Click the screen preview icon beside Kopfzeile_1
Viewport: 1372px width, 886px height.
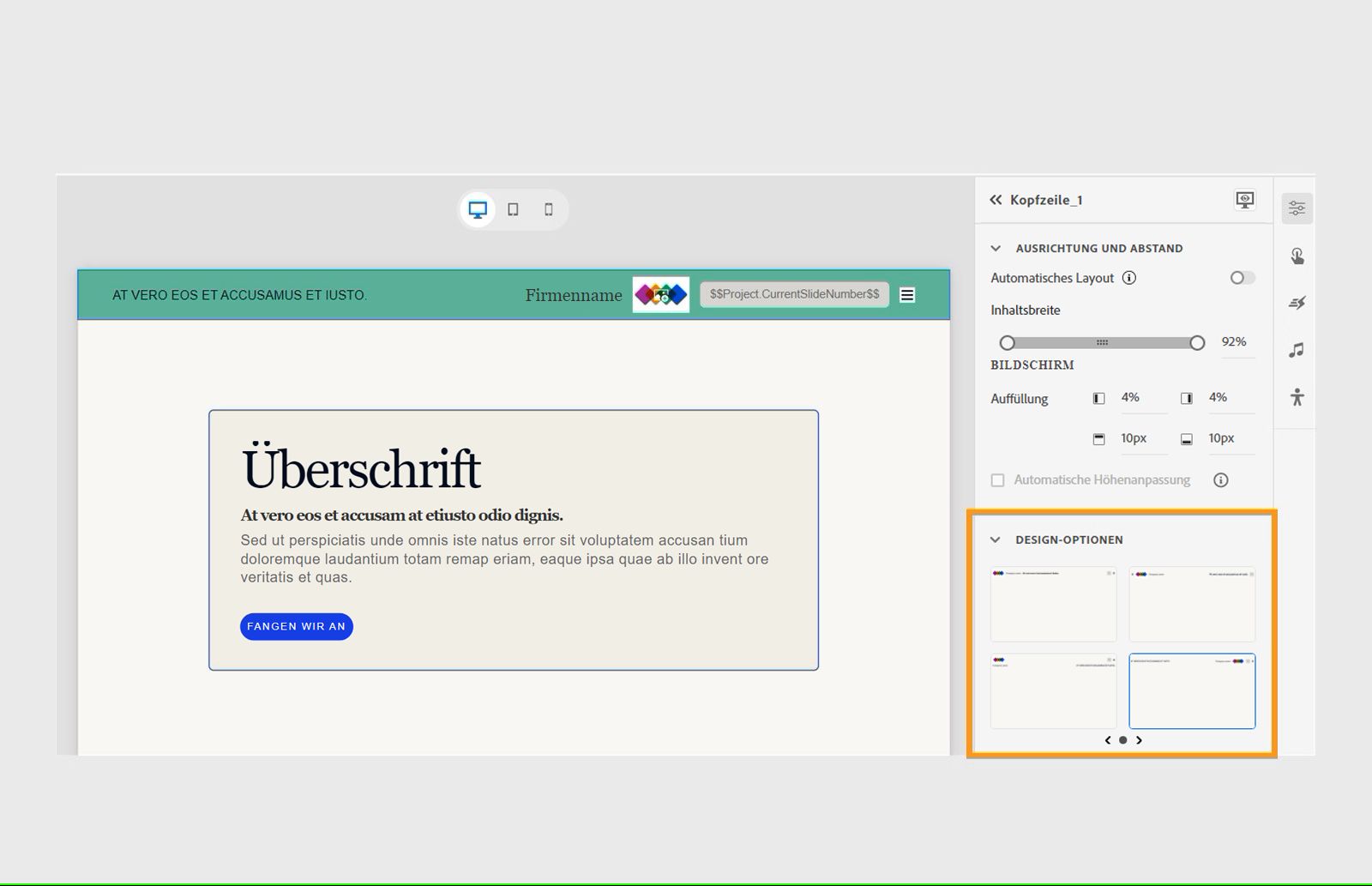1244,200
